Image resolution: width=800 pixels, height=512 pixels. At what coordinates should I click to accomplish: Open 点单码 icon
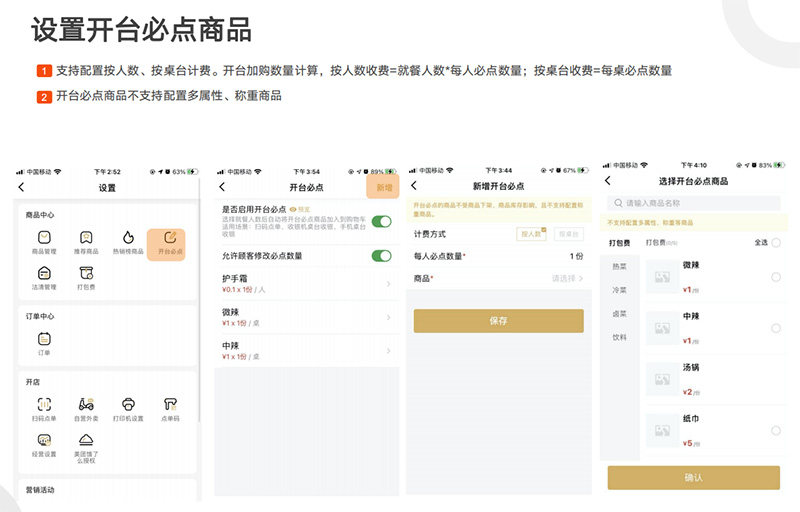(170, 404)
